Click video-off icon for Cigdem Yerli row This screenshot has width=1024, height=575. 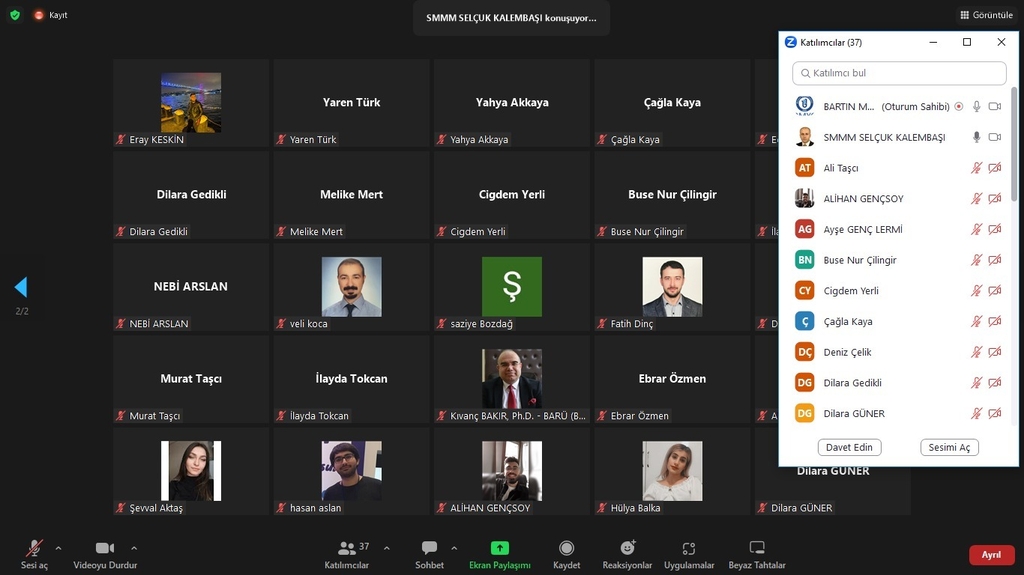(995, 290)
